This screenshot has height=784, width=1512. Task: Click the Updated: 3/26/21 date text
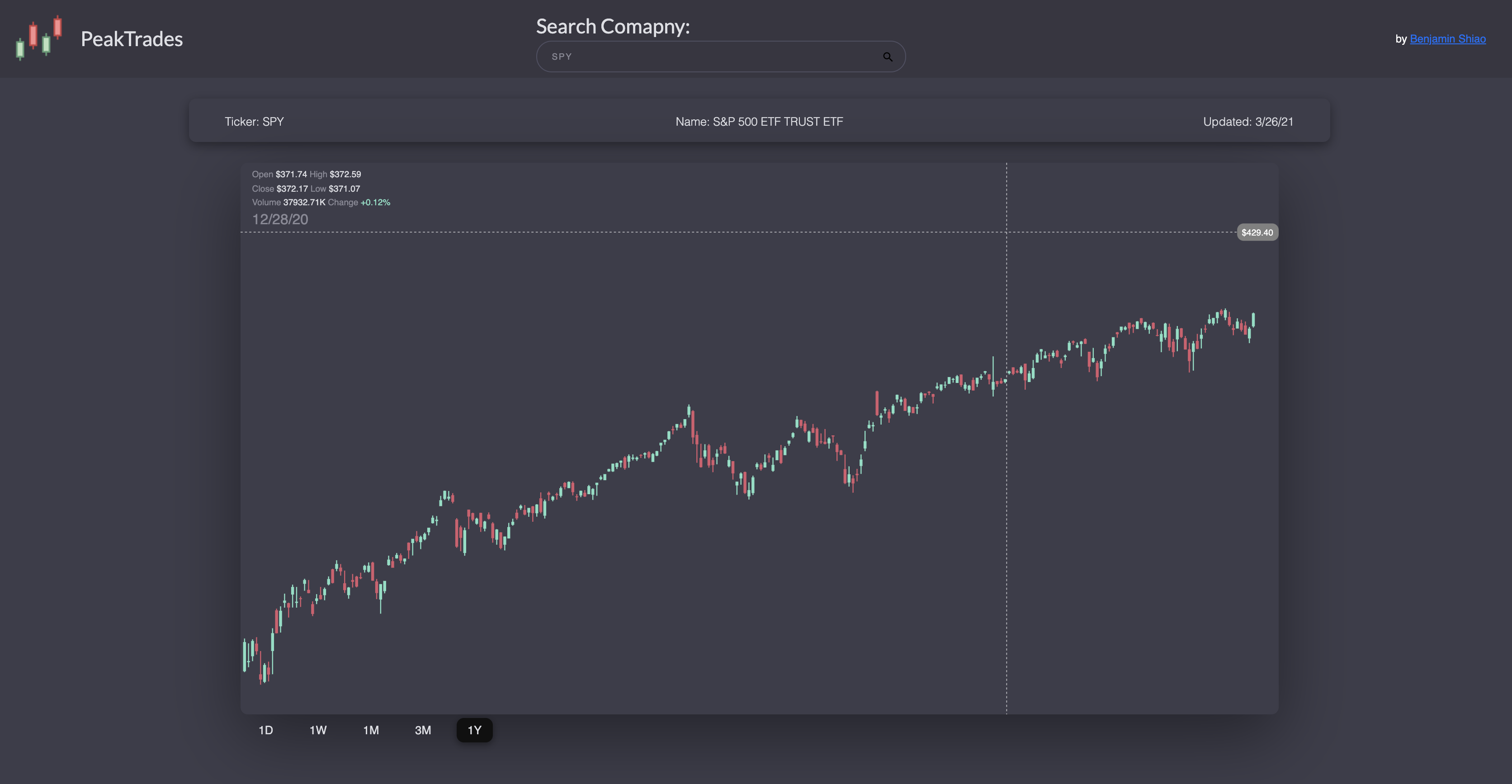1248,122
